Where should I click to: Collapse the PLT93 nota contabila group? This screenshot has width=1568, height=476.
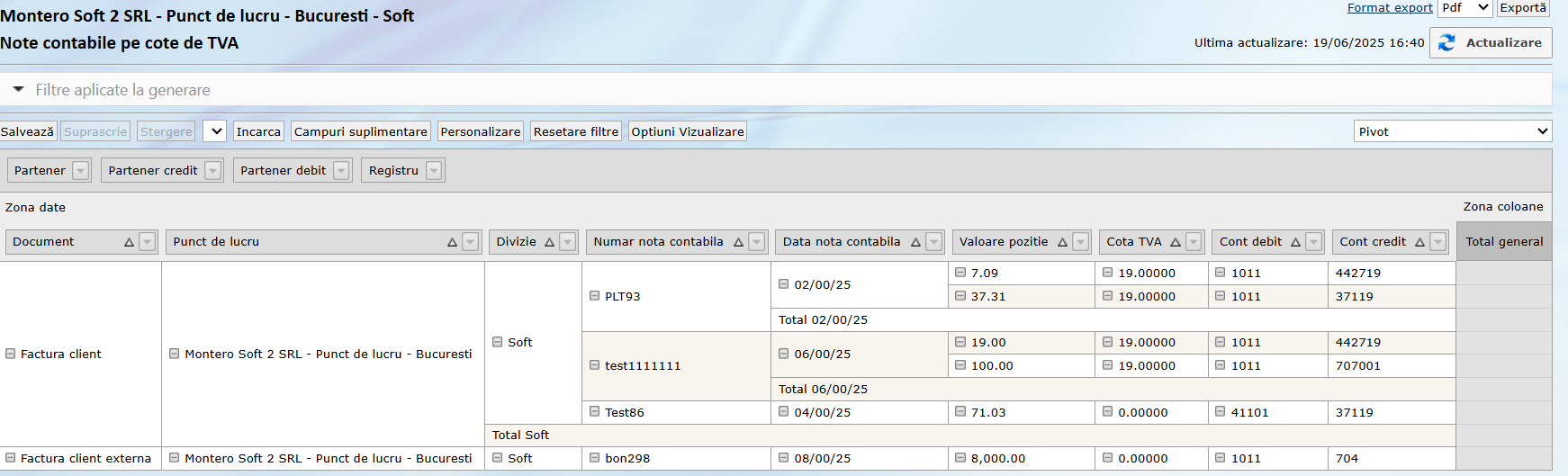point(594,296)
